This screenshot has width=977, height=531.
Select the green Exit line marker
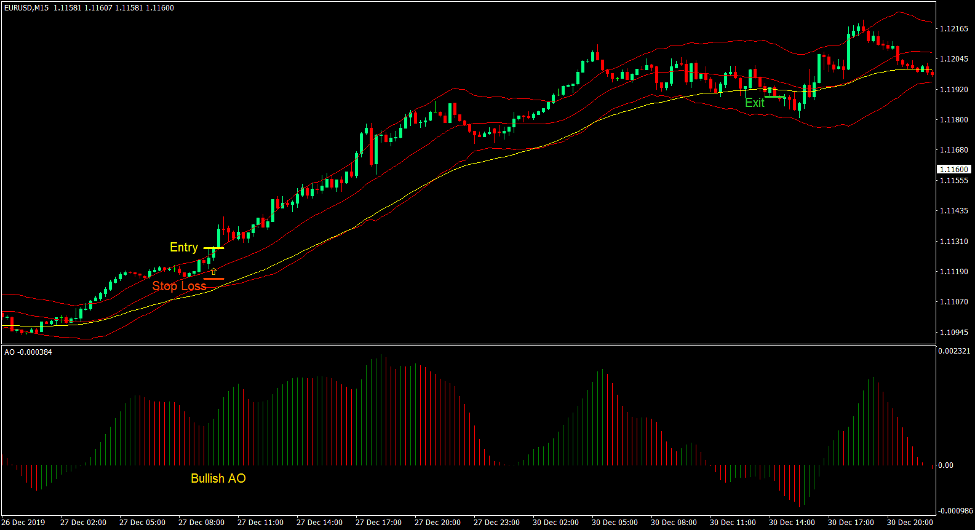[776, 97]
